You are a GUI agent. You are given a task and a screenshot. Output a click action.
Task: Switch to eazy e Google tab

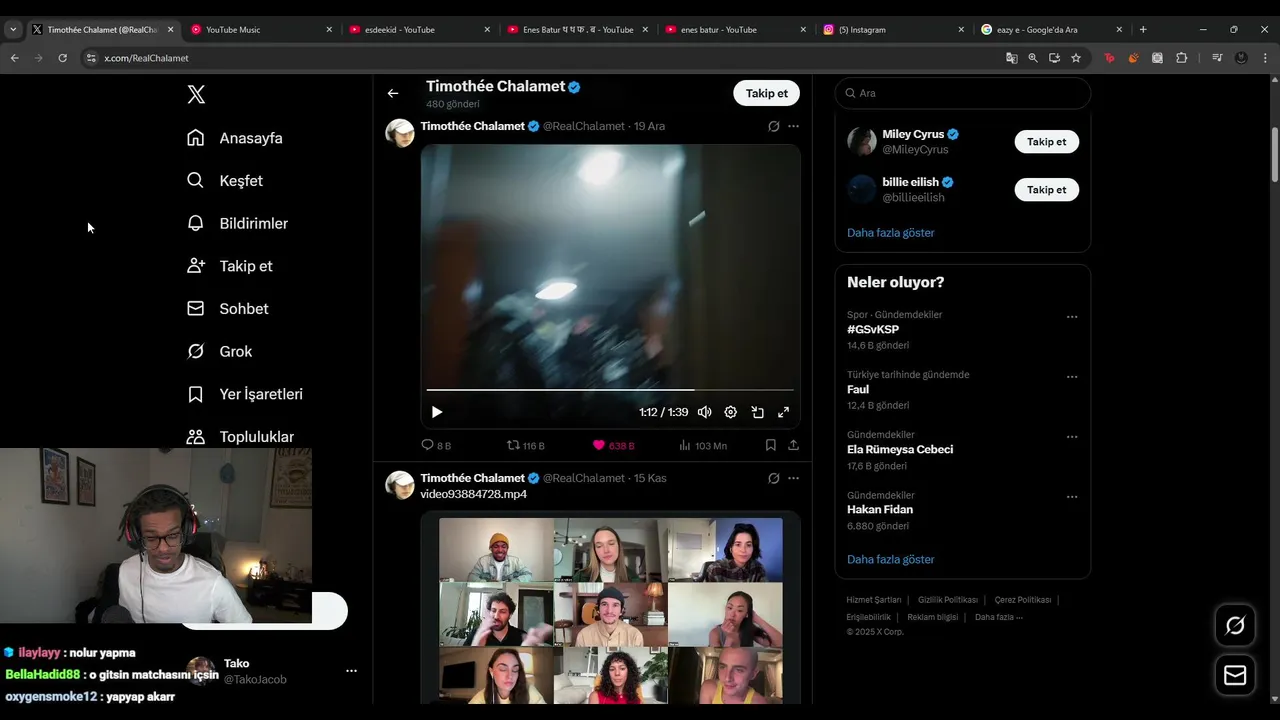(1051, 29)
